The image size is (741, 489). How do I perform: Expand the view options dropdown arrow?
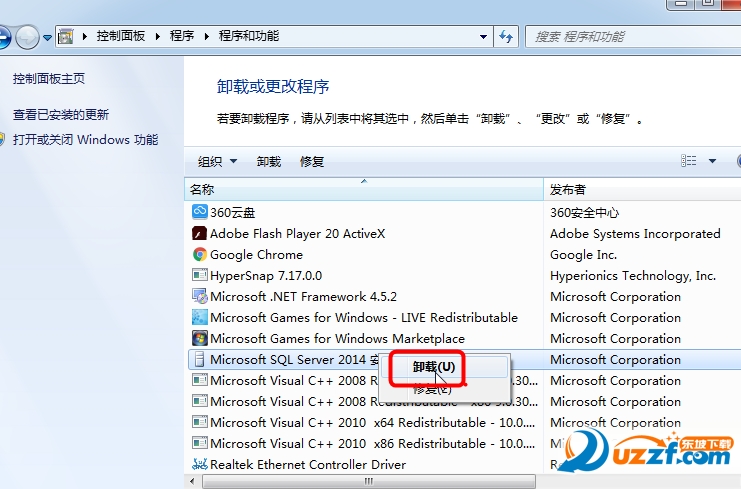pos(712,161)
